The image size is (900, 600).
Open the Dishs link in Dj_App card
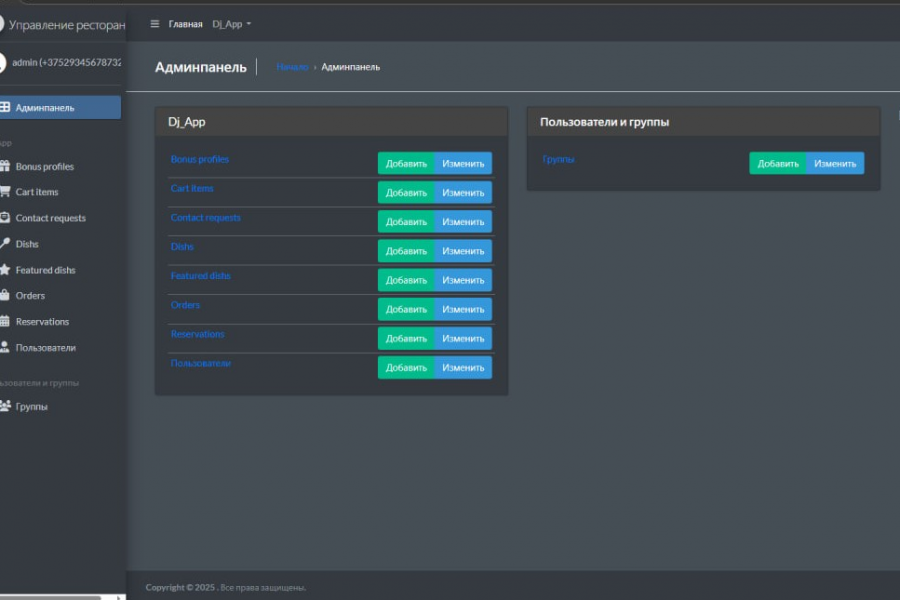pyautogui.click(x=182, y=246)
